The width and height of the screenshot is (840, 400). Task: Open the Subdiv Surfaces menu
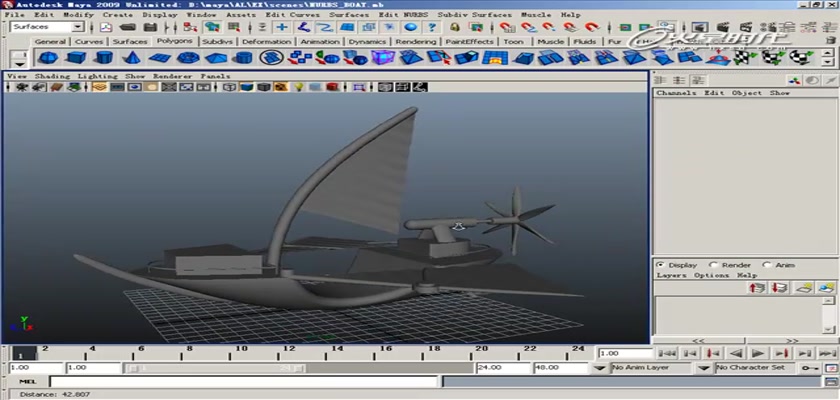pos(474,15)
